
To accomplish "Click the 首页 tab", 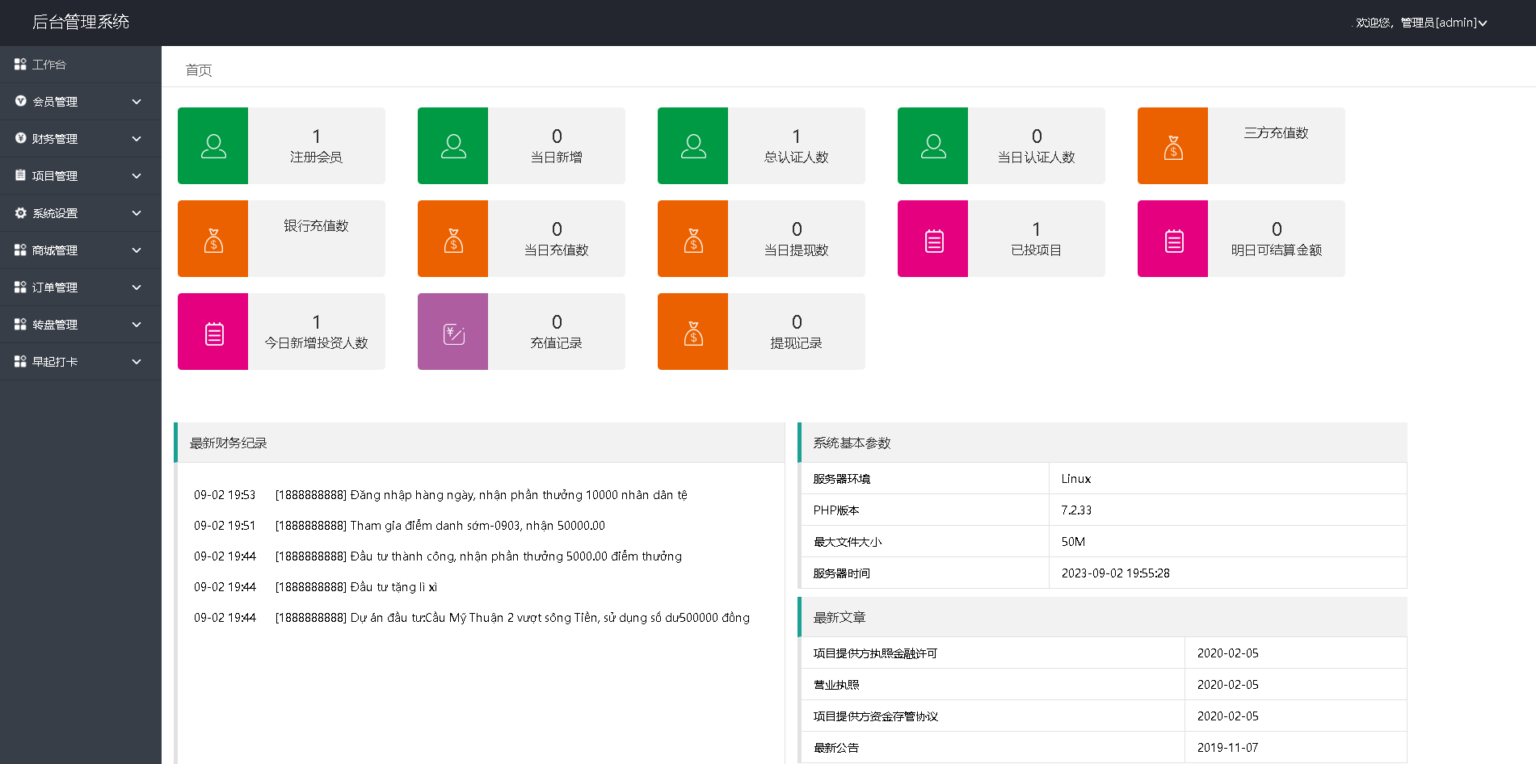I will pos(198,70).
